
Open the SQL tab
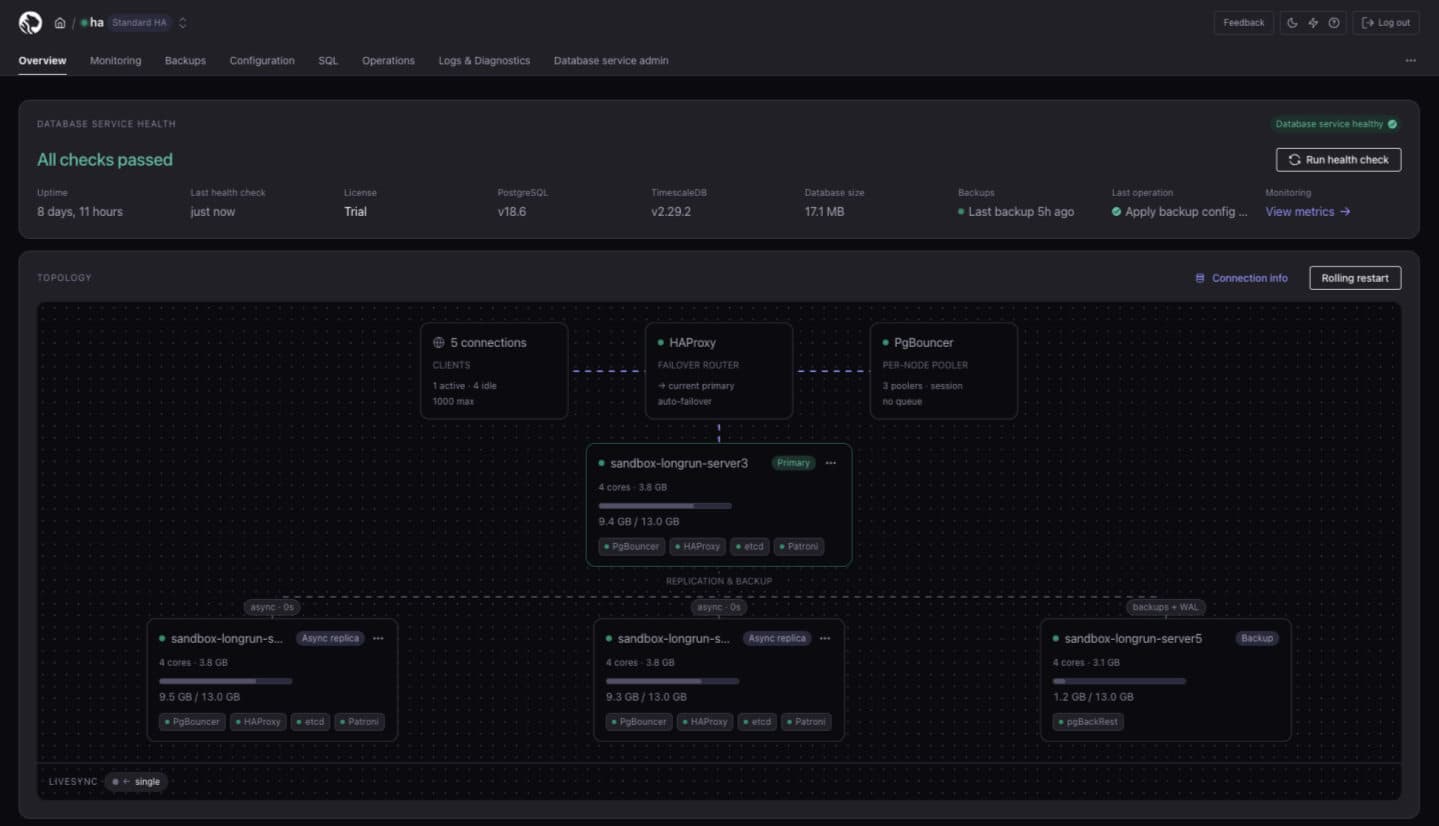328,61
